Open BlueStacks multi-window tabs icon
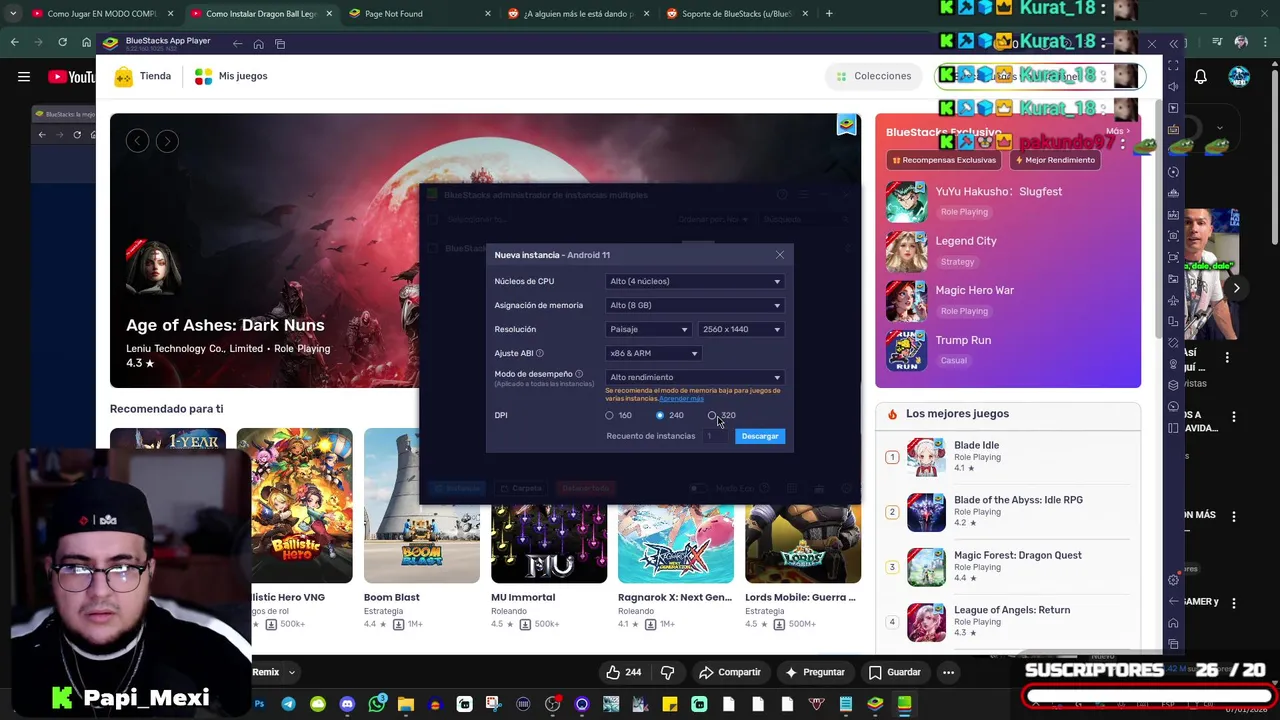Viewport: 1280px width, 720px height. click(x=280, y=44)
